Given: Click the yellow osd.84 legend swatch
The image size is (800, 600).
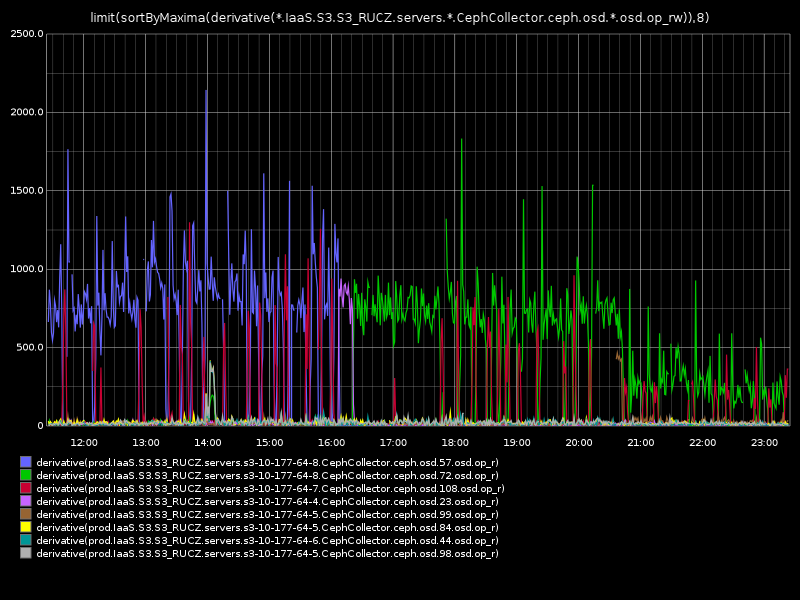Looking at the screenshot, I should point(26,527).
